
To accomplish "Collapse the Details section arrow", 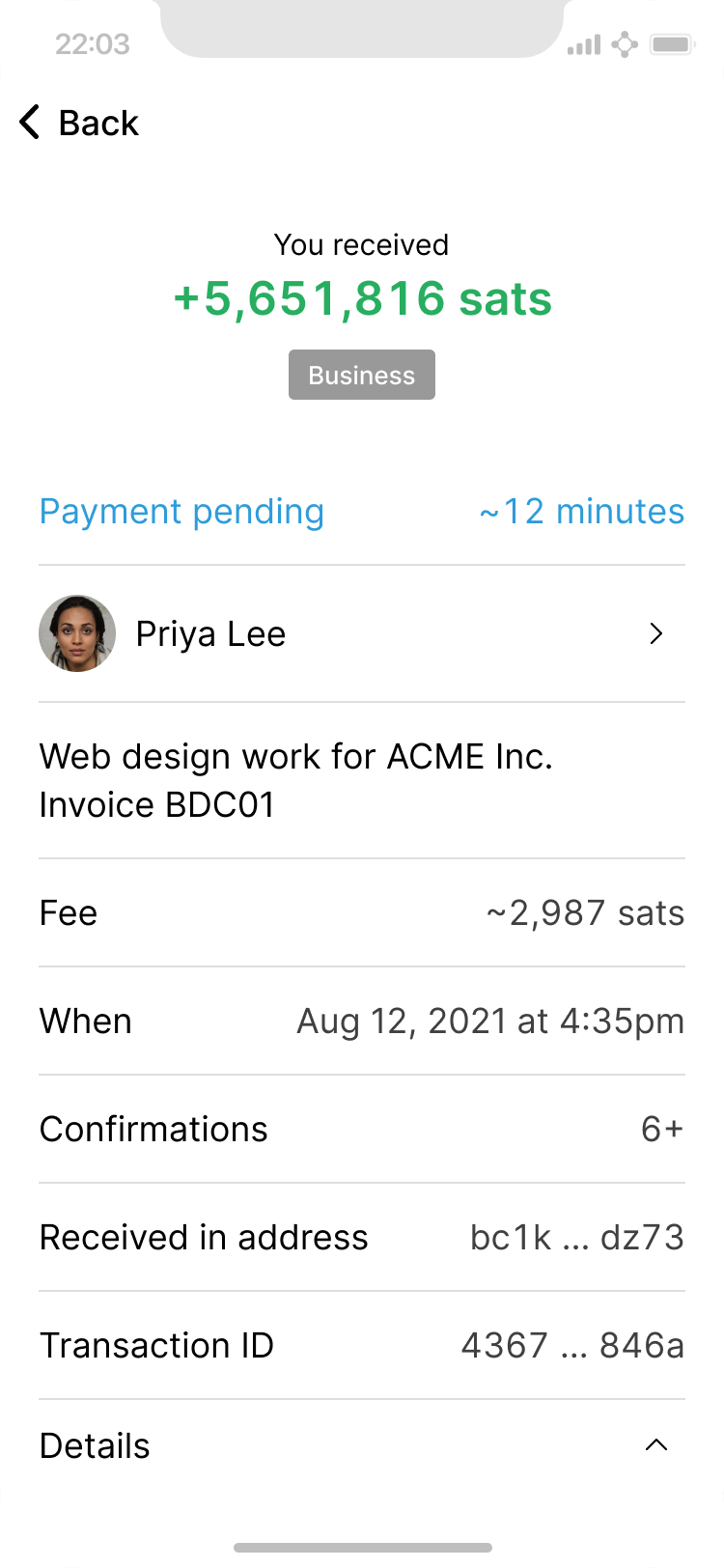I will [656, 1445].
